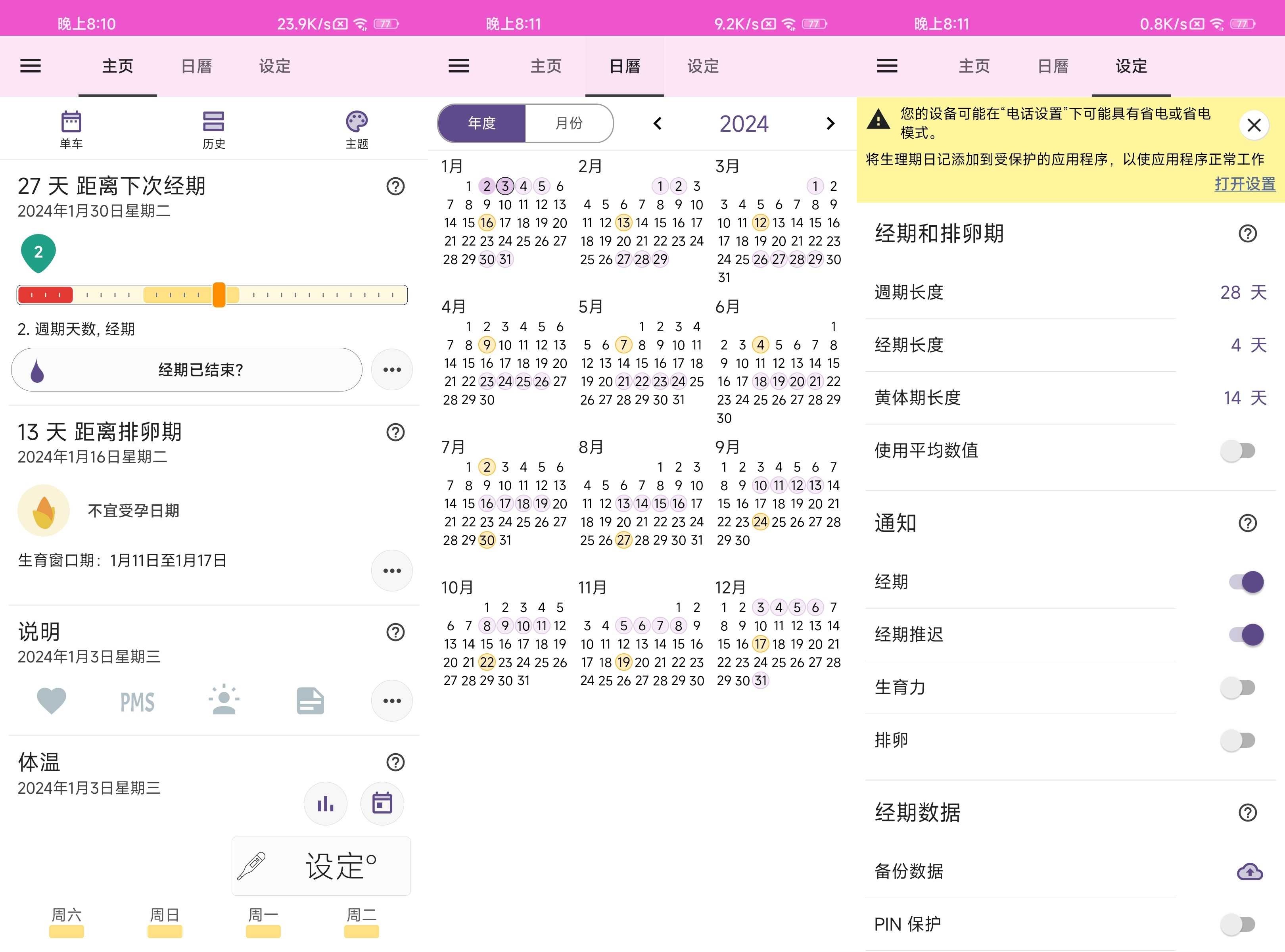Switch to 主页 tab on calendar screen
The width and height of the screenshot is (1285, 952).
pyautogui.click(x=546, y=66)
